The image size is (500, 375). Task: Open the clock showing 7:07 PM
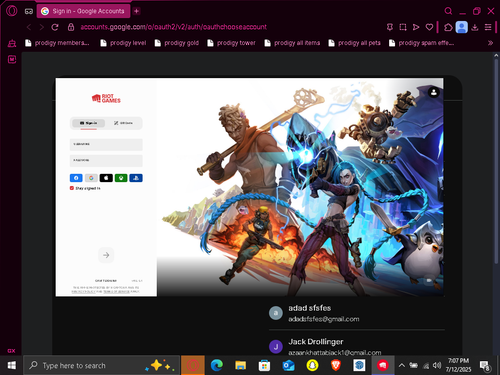pyautogui.click(x=458, y=365)
